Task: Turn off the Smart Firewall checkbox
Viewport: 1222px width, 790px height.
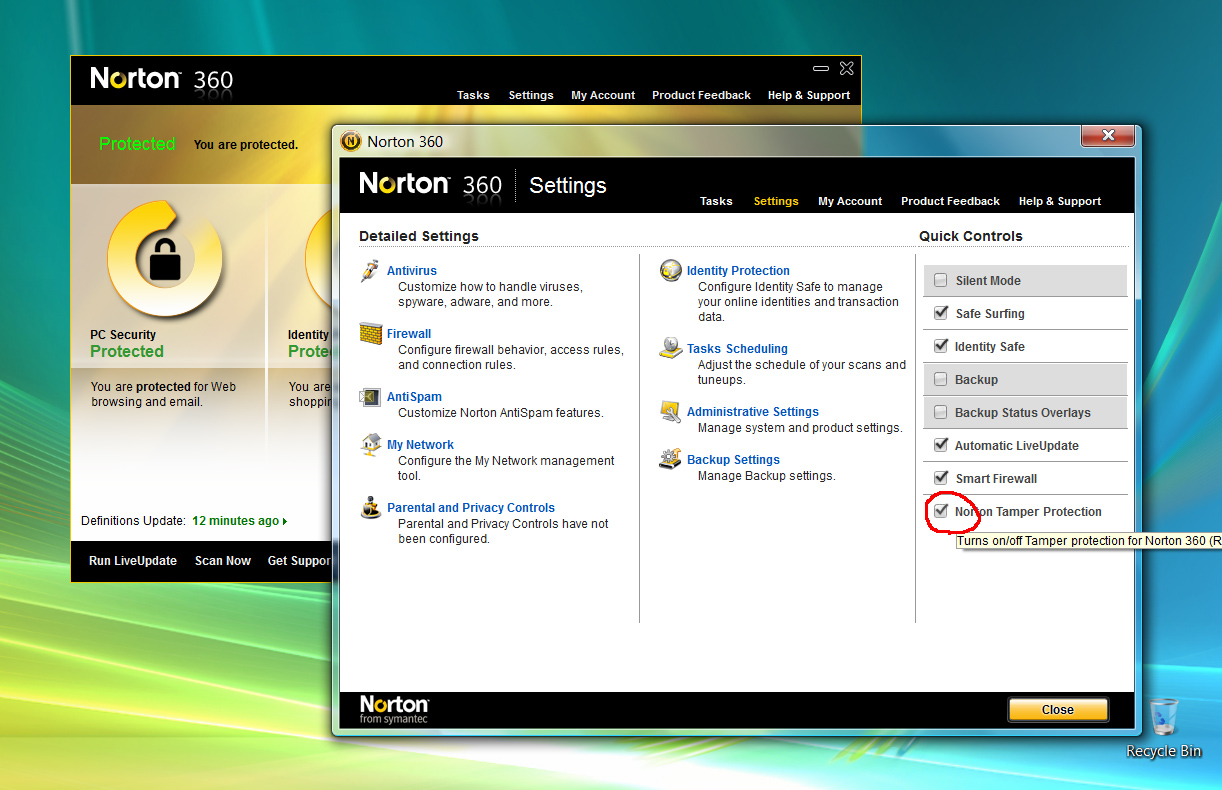Action: click(940, 478)
